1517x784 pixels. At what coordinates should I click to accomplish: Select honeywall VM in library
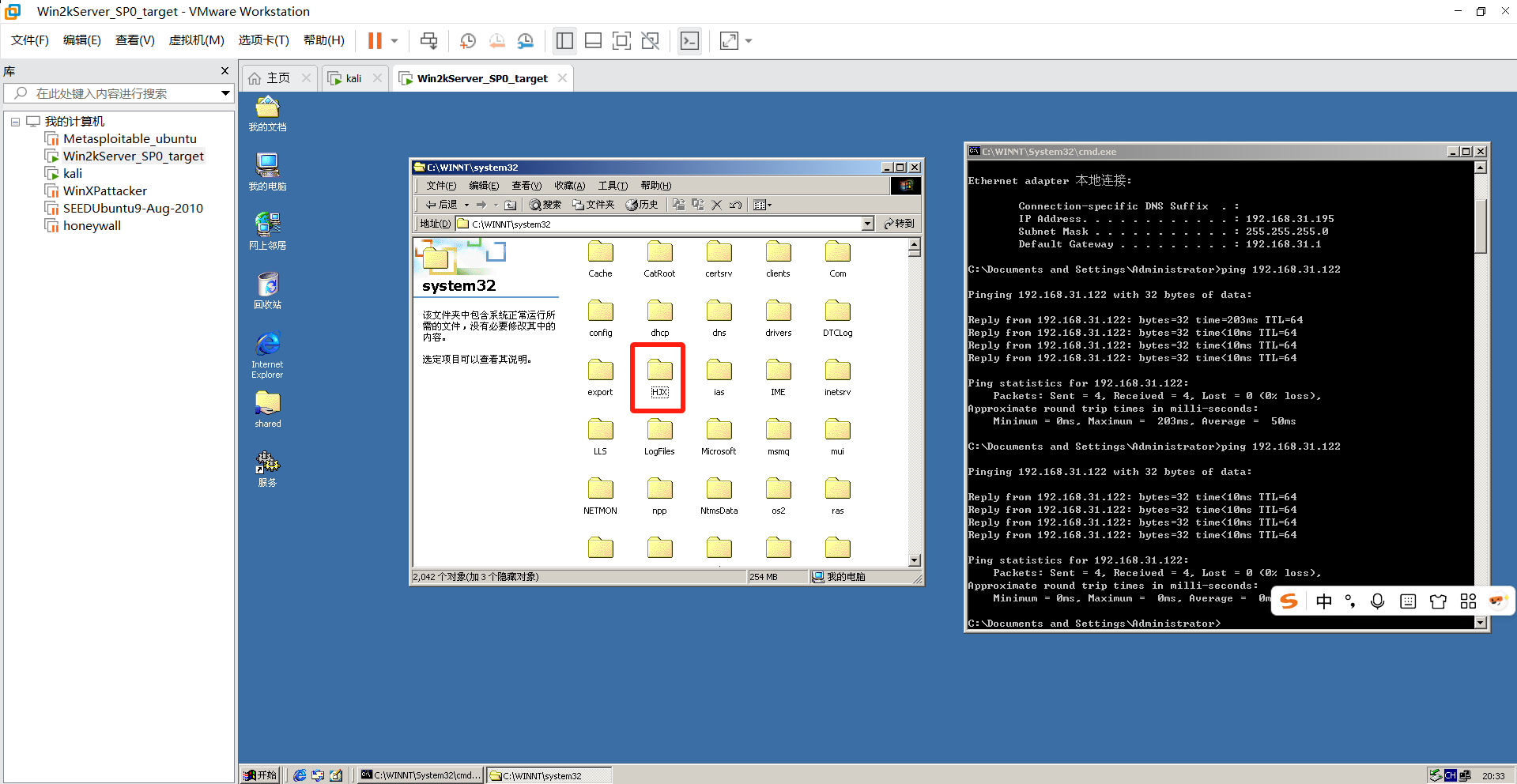tap(92, 226)
